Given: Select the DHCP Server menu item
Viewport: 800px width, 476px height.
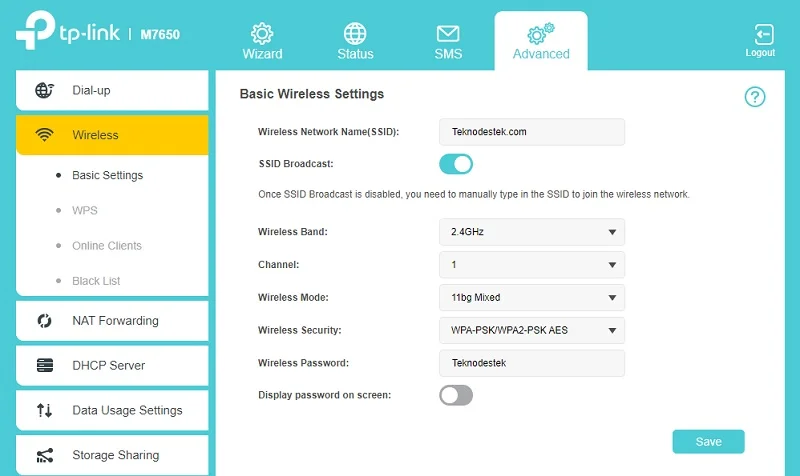Looking at the screenshot, I should click(108, 366).
